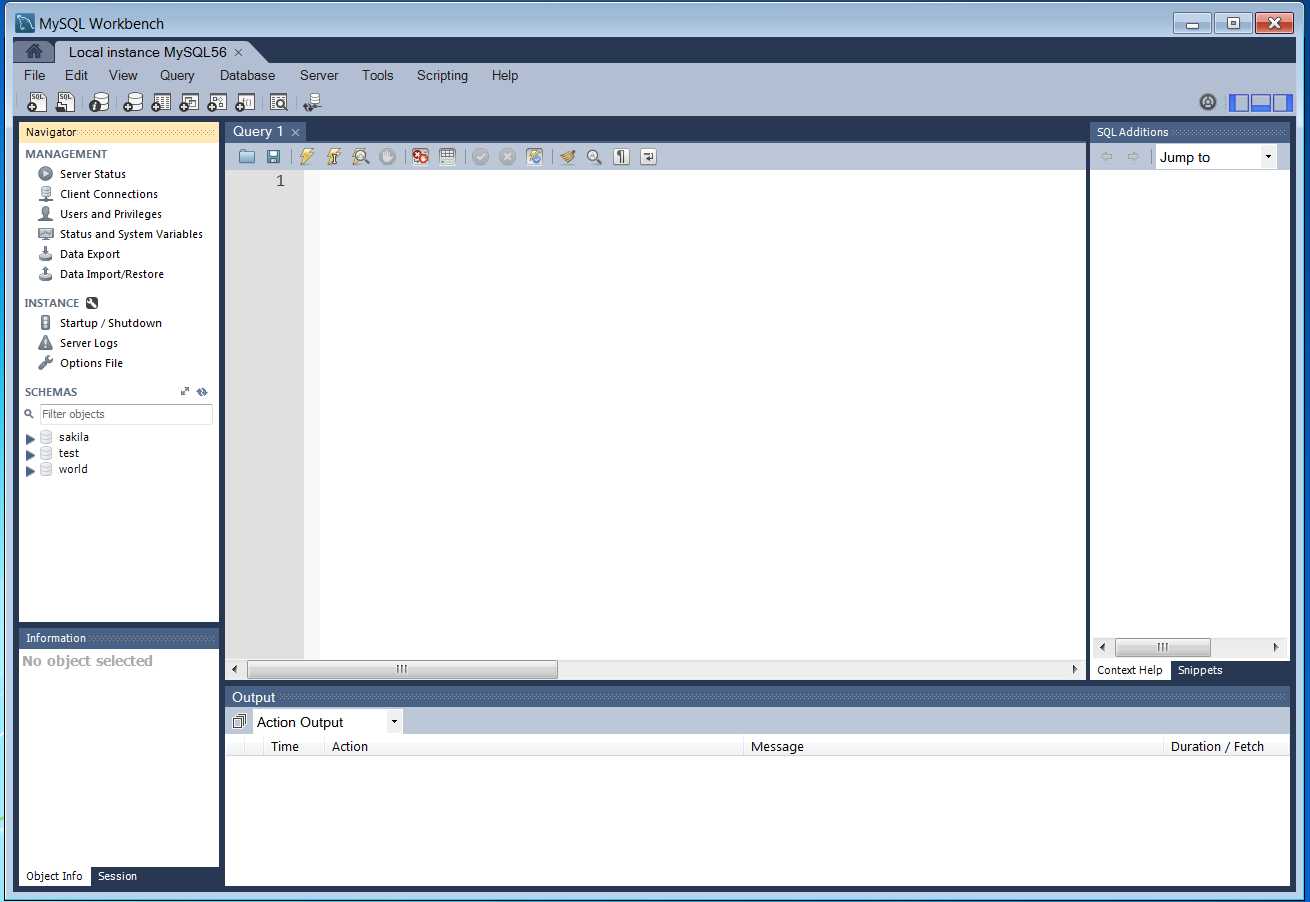This screenshot has width=1310, height=902.
Task: Create a new SQL tab icon
Action: click(37, 102)
